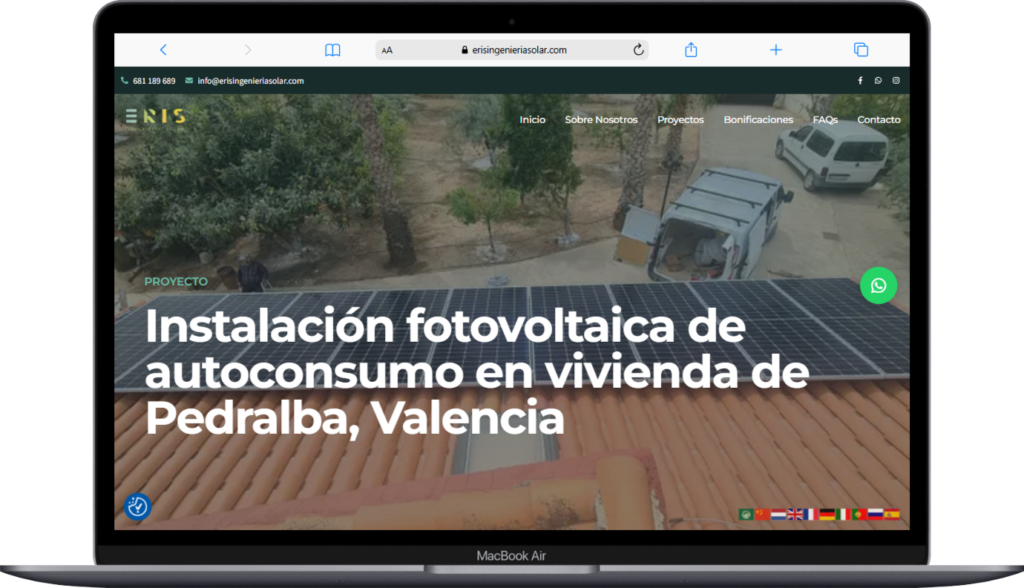Click the Safari forward arrow
This screenshot has height=588, width=1024.
coord(248,50)
